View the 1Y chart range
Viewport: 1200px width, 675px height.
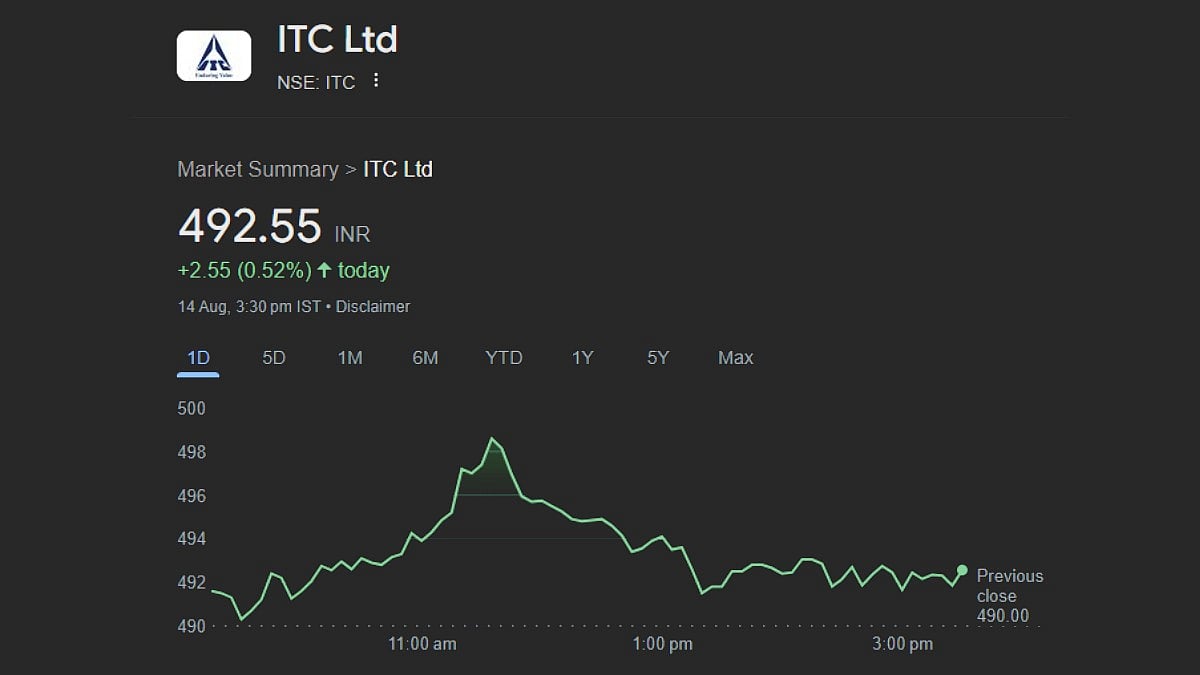[x=583, y=358]
